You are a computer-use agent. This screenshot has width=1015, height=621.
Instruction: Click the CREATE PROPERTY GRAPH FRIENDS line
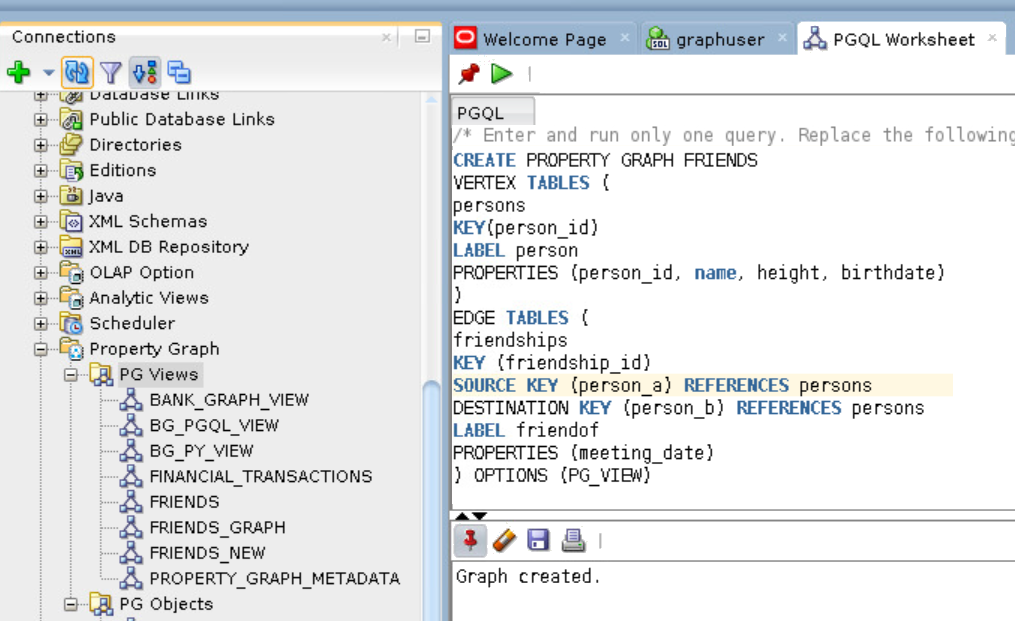(x=605, y=160)
